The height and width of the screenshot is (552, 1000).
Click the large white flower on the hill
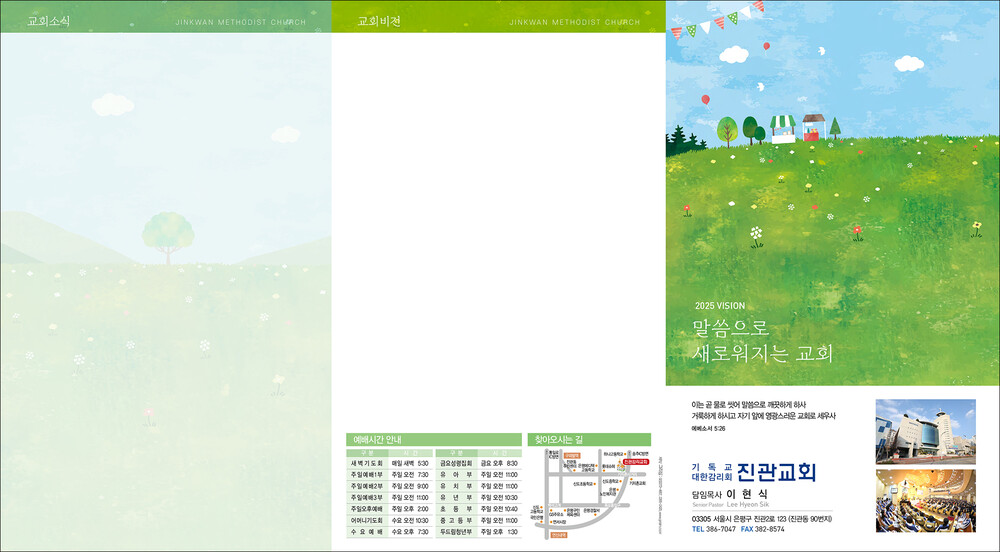pos(756,234)
